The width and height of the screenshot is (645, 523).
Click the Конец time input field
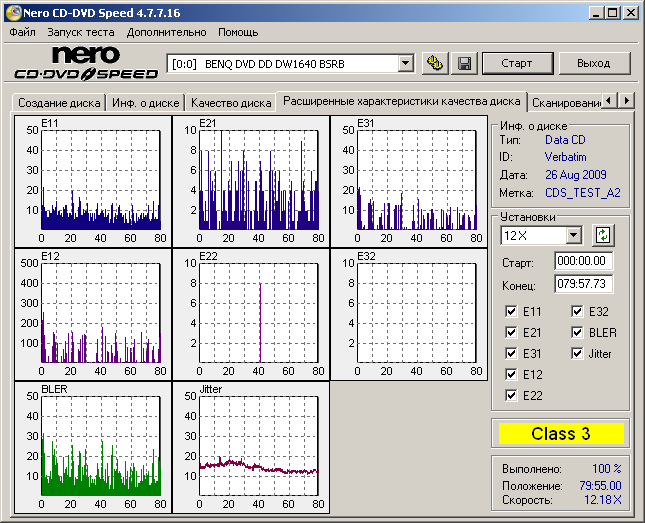583,283
